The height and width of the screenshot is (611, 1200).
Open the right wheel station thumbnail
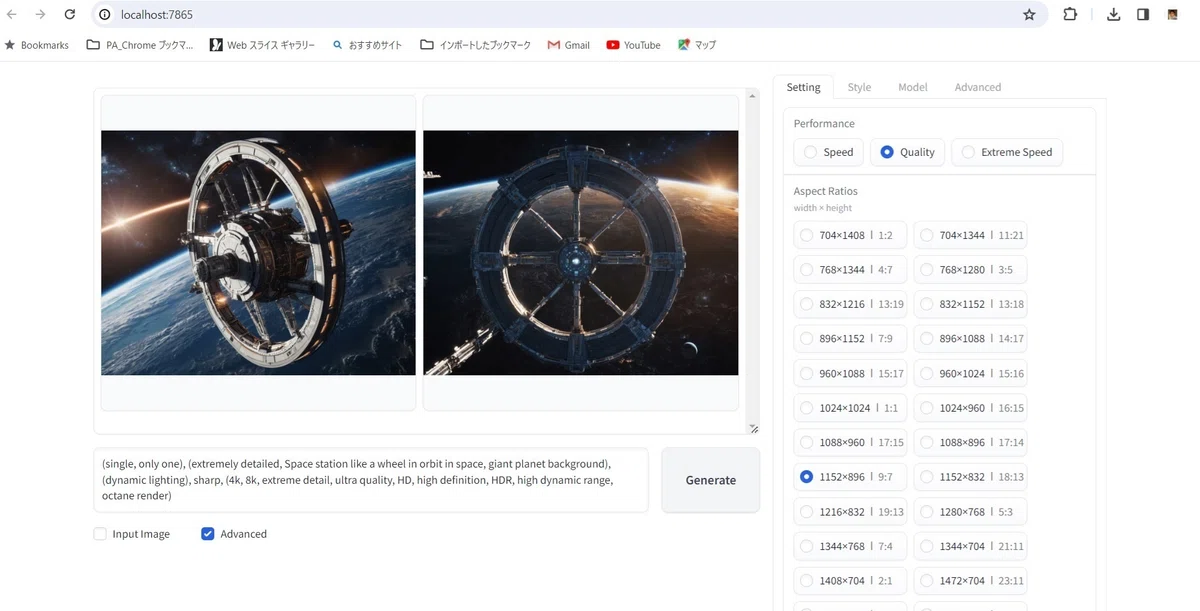click(x=581, y=253)
